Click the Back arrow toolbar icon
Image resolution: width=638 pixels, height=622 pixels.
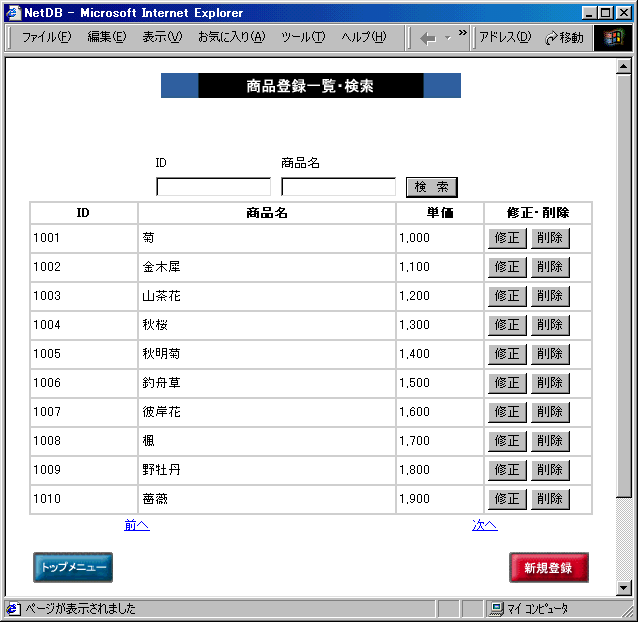[428, 39]
